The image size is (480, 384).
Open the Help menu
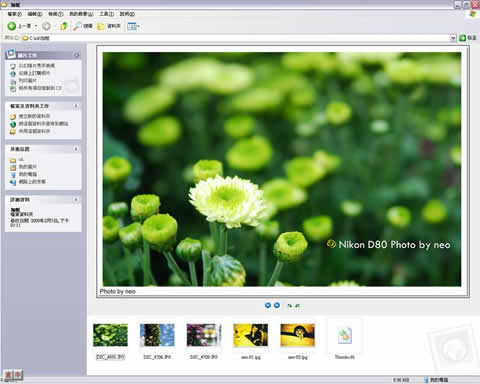click(x=127, y=14)
